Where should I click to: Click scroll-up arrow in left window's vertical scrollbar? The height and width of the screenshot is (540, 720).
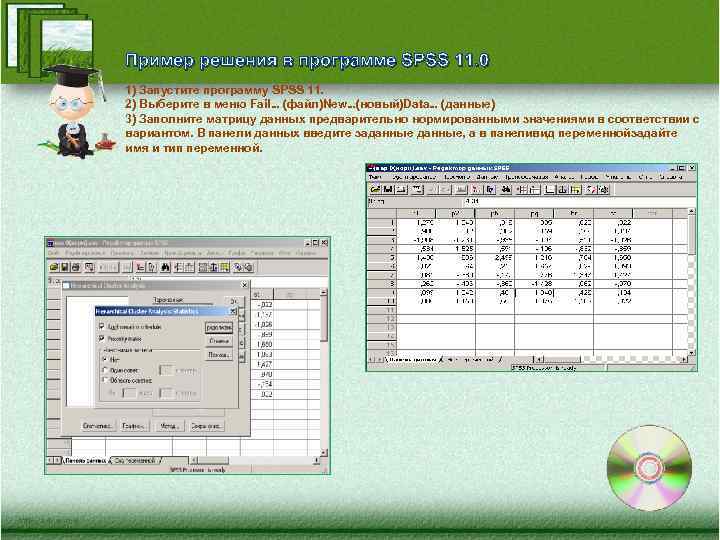pyautogui.click(x=324, y=292)
